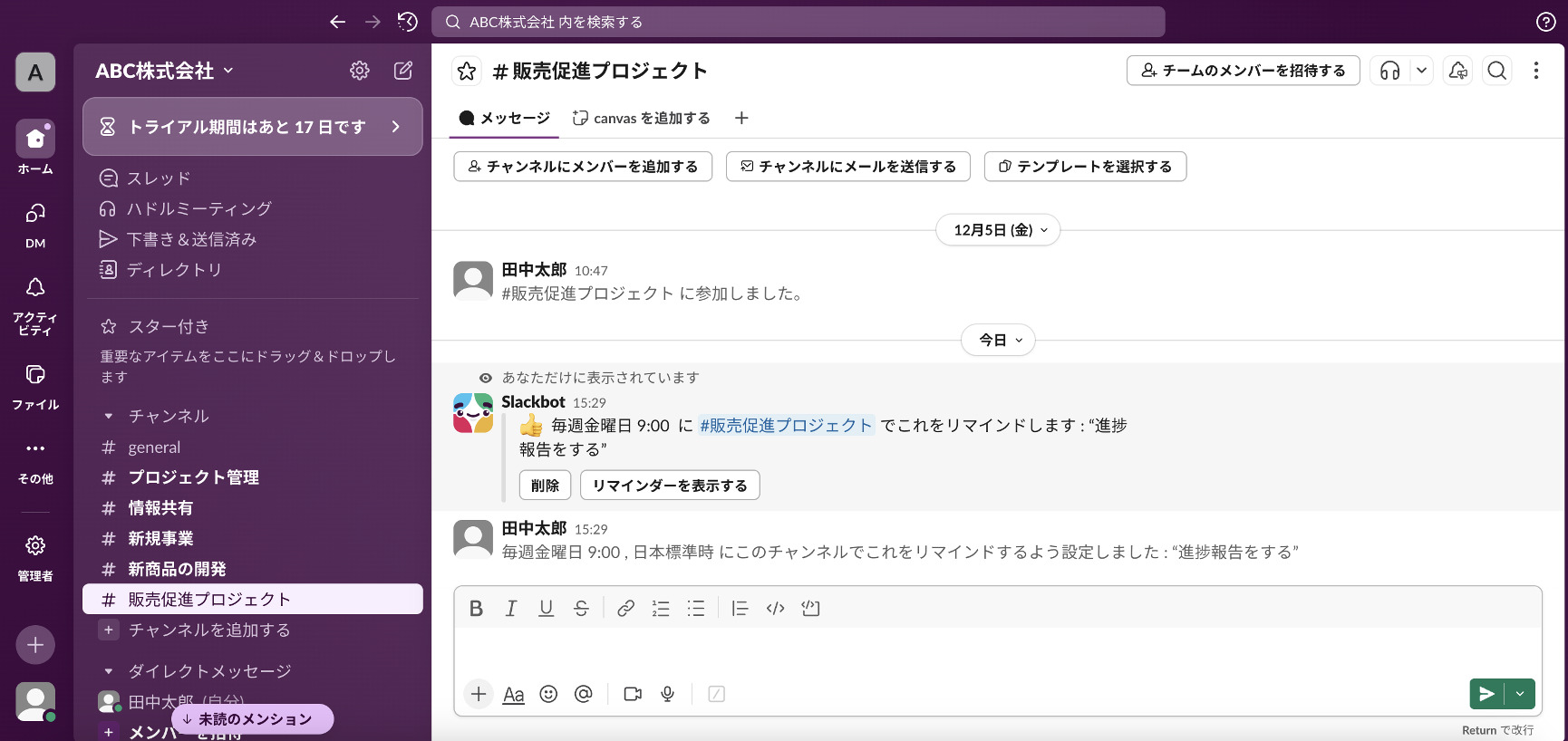Record a video clip
The image size is (1568, 741).
[x=633, y=694]
